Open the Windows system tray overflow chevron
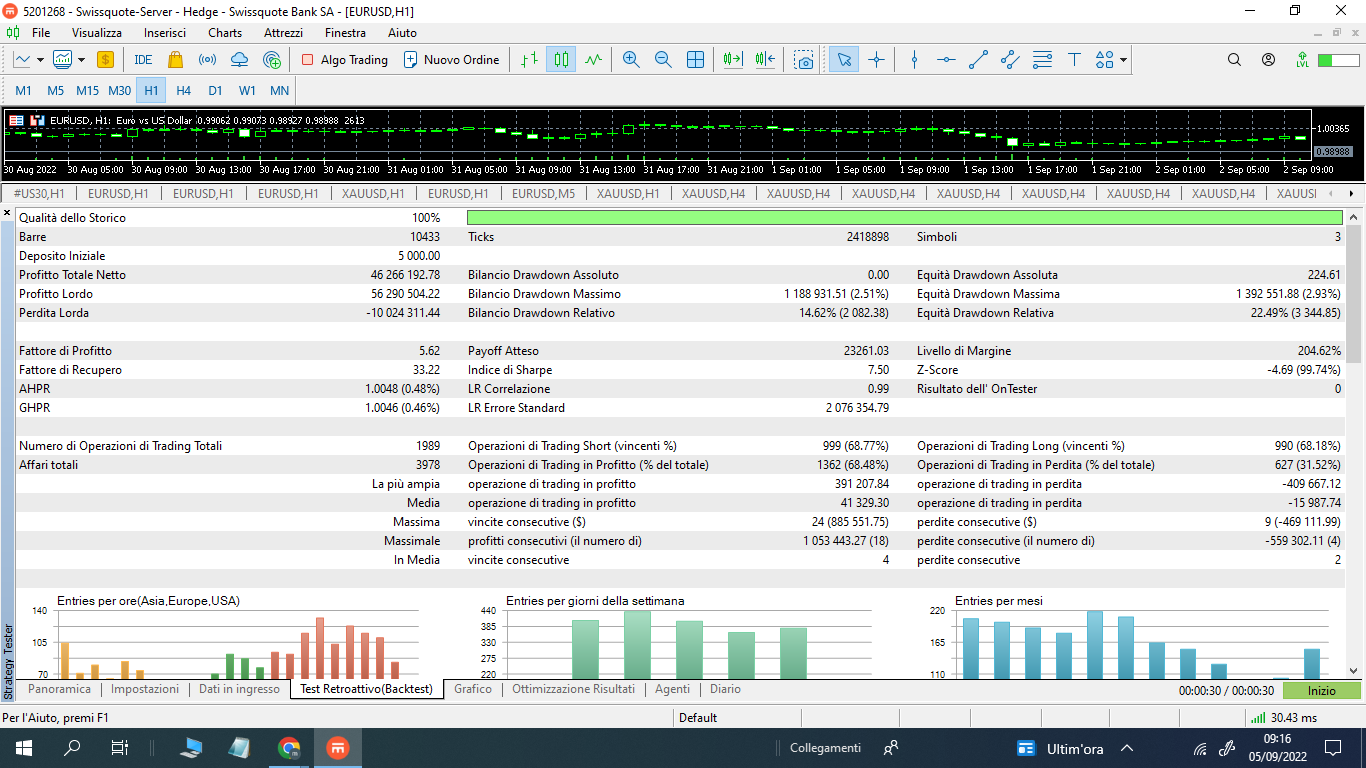Image resolution: width=1366 pixels, height=768 pixels. point(1127,748)
